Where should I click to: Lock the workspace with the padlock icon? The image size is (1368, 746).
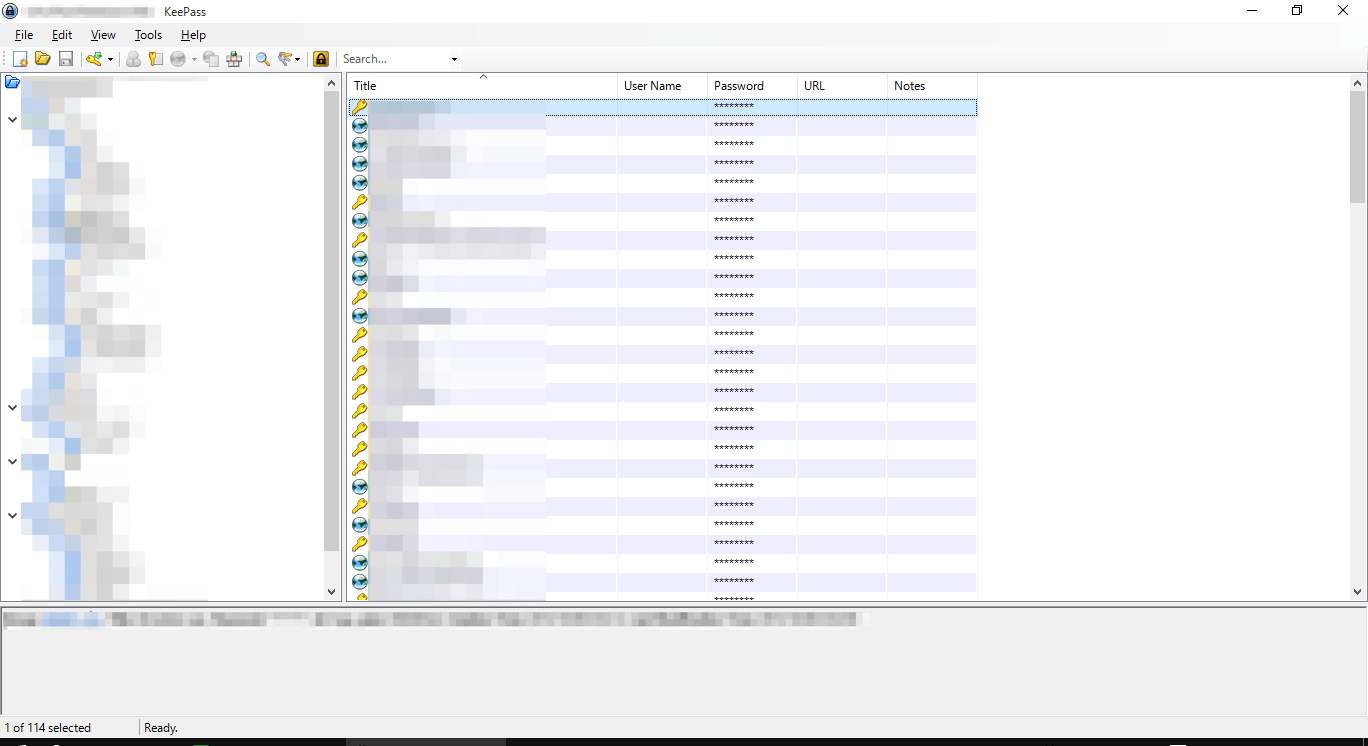321,59
